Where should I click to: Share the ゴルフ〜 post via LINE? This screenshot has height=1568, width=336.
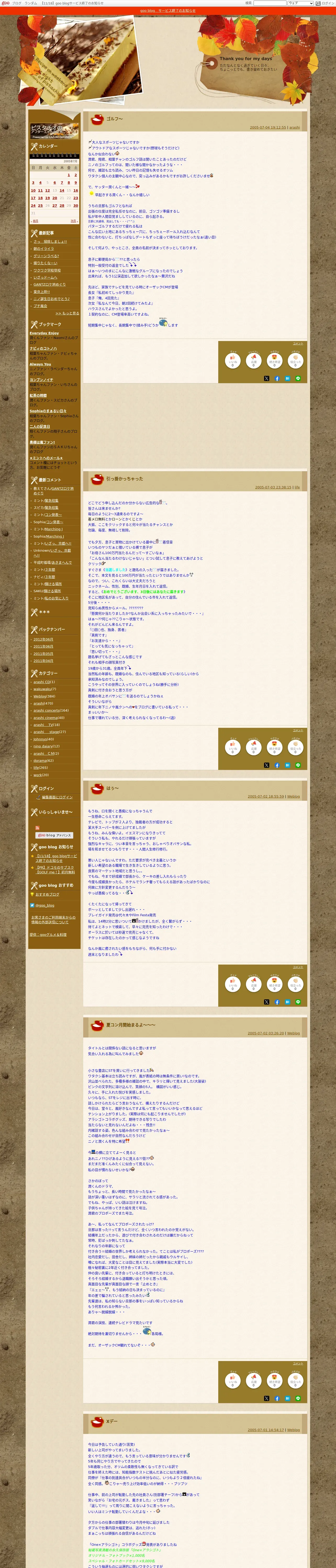[298, 379]
